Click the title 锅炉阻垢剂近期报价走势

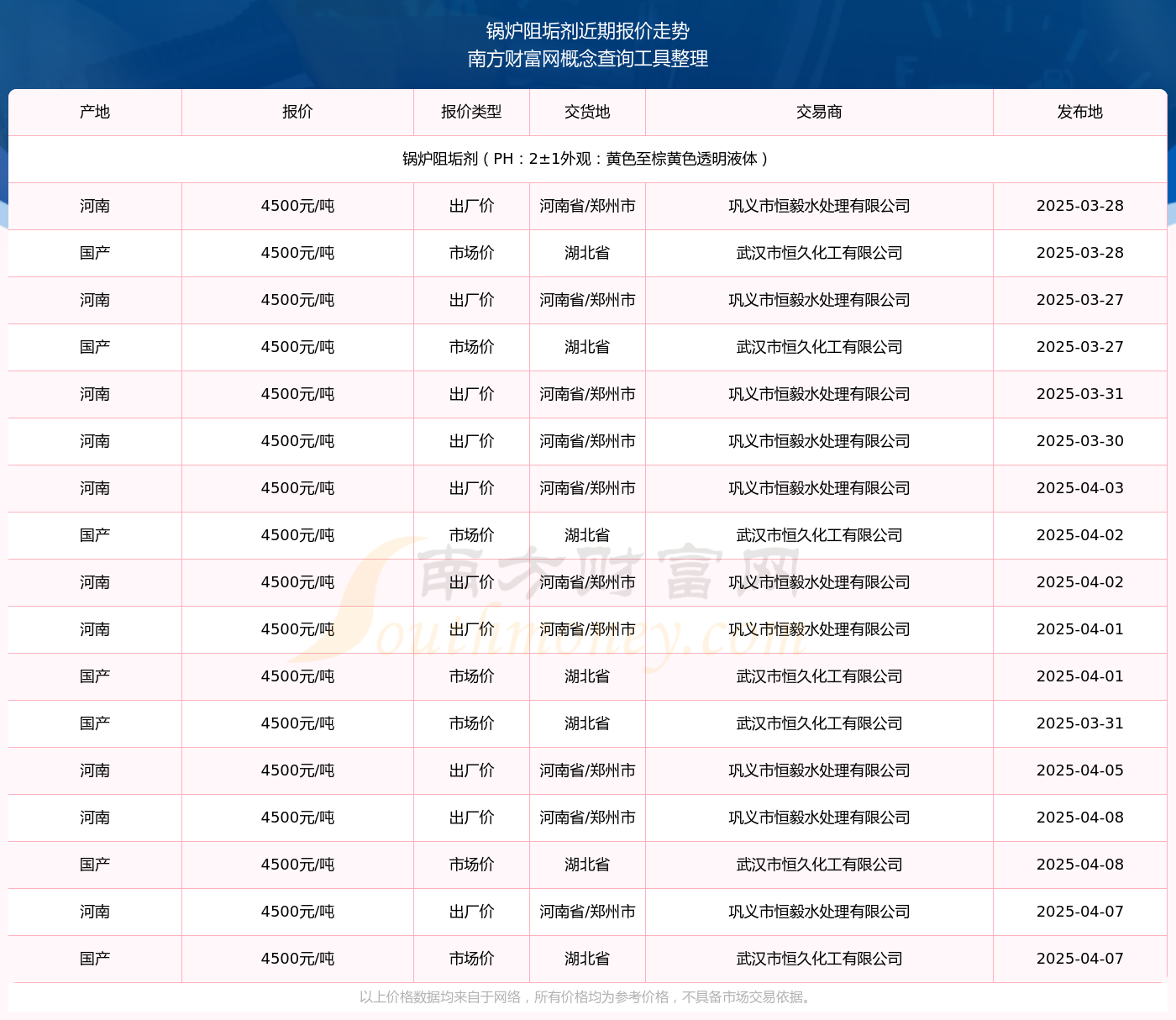[588, 31]
